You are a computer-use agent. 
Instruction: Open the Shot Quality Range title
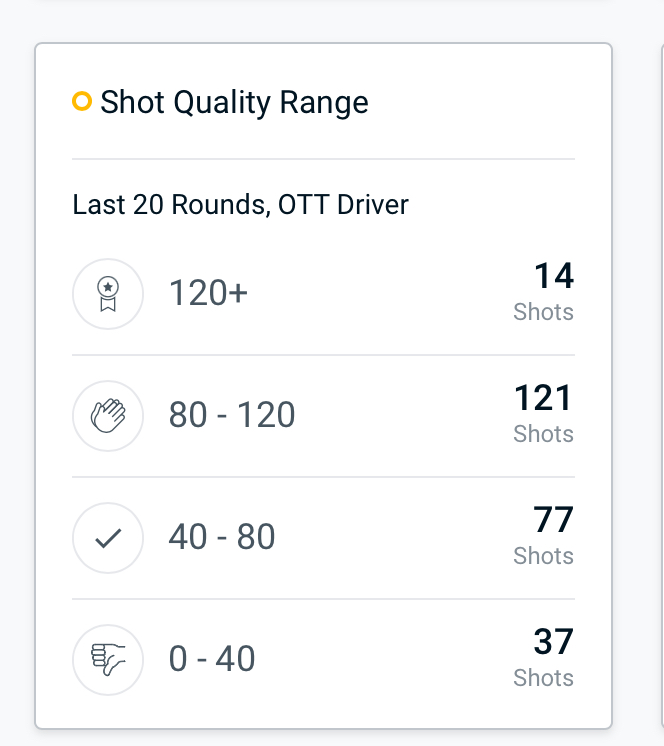click(234, 102)
